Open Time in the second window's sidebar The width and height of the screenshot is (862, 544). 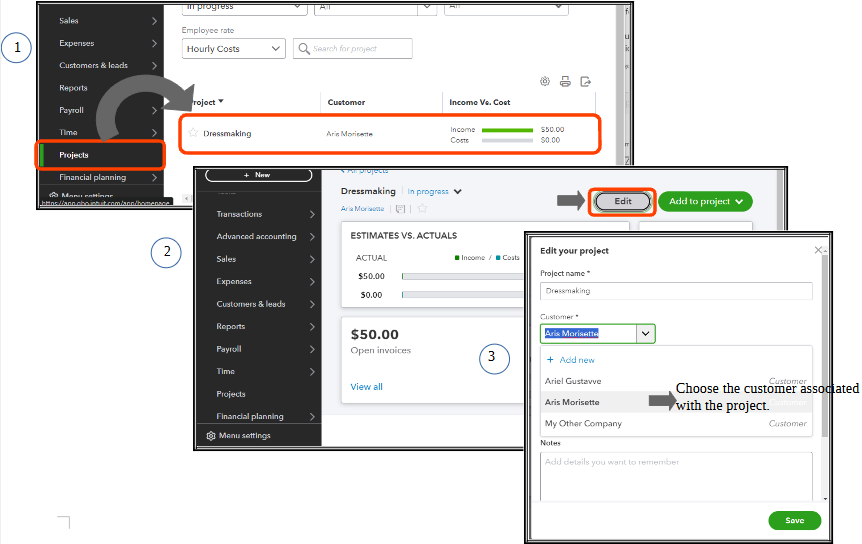[225, 371]
